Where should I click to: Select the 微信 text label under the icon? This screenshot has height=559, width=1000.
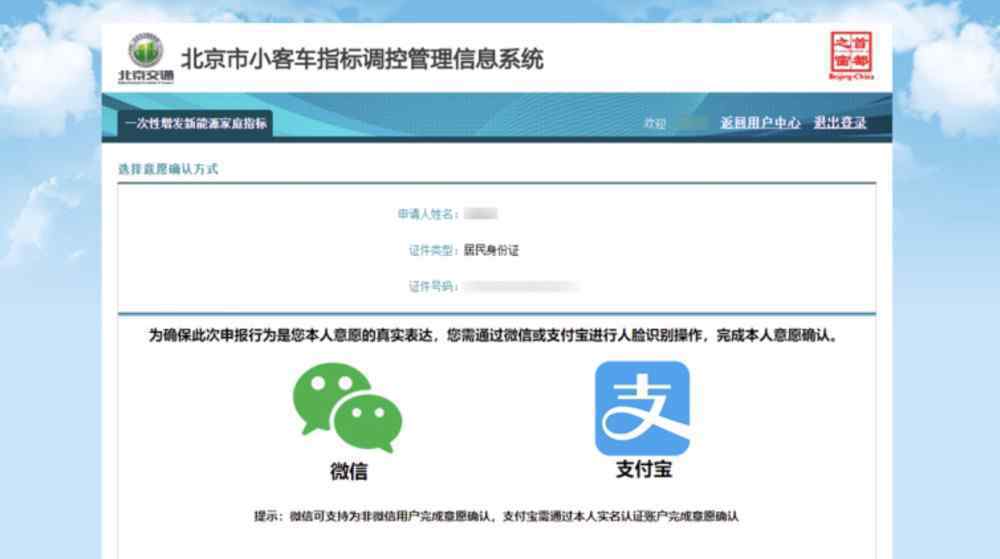coord(348,471)
